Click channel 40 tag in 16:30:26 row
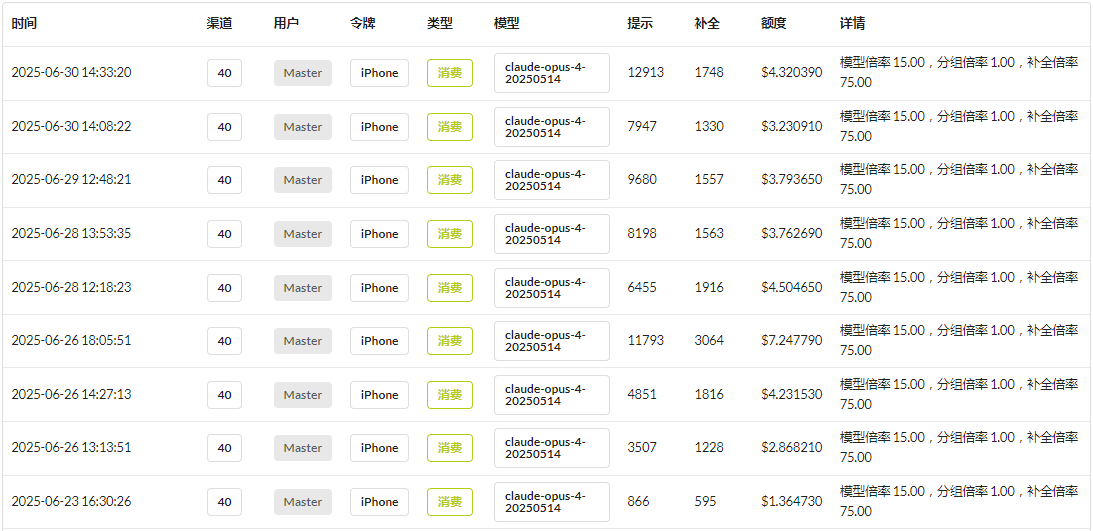Viewport: 1093px width, 531px height. 224,502
